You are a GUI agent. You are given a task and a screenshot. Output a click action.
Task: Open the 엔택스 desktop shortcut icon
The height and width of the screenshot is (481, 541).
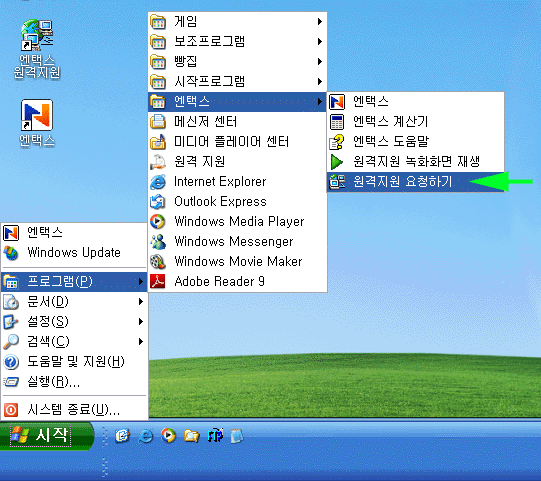[x=37, y=115]
